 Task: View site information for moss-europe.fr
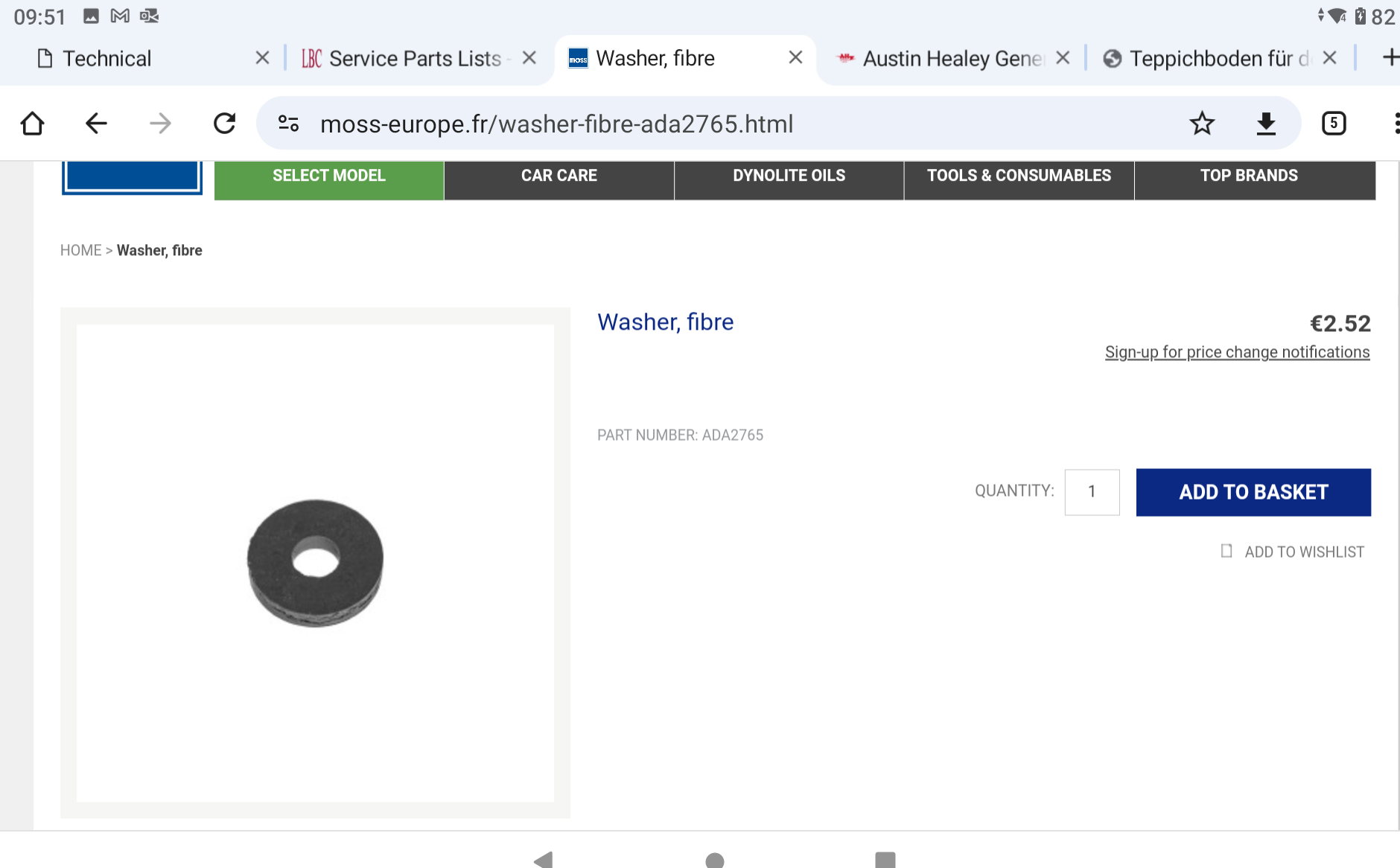[x=288, y=124]
